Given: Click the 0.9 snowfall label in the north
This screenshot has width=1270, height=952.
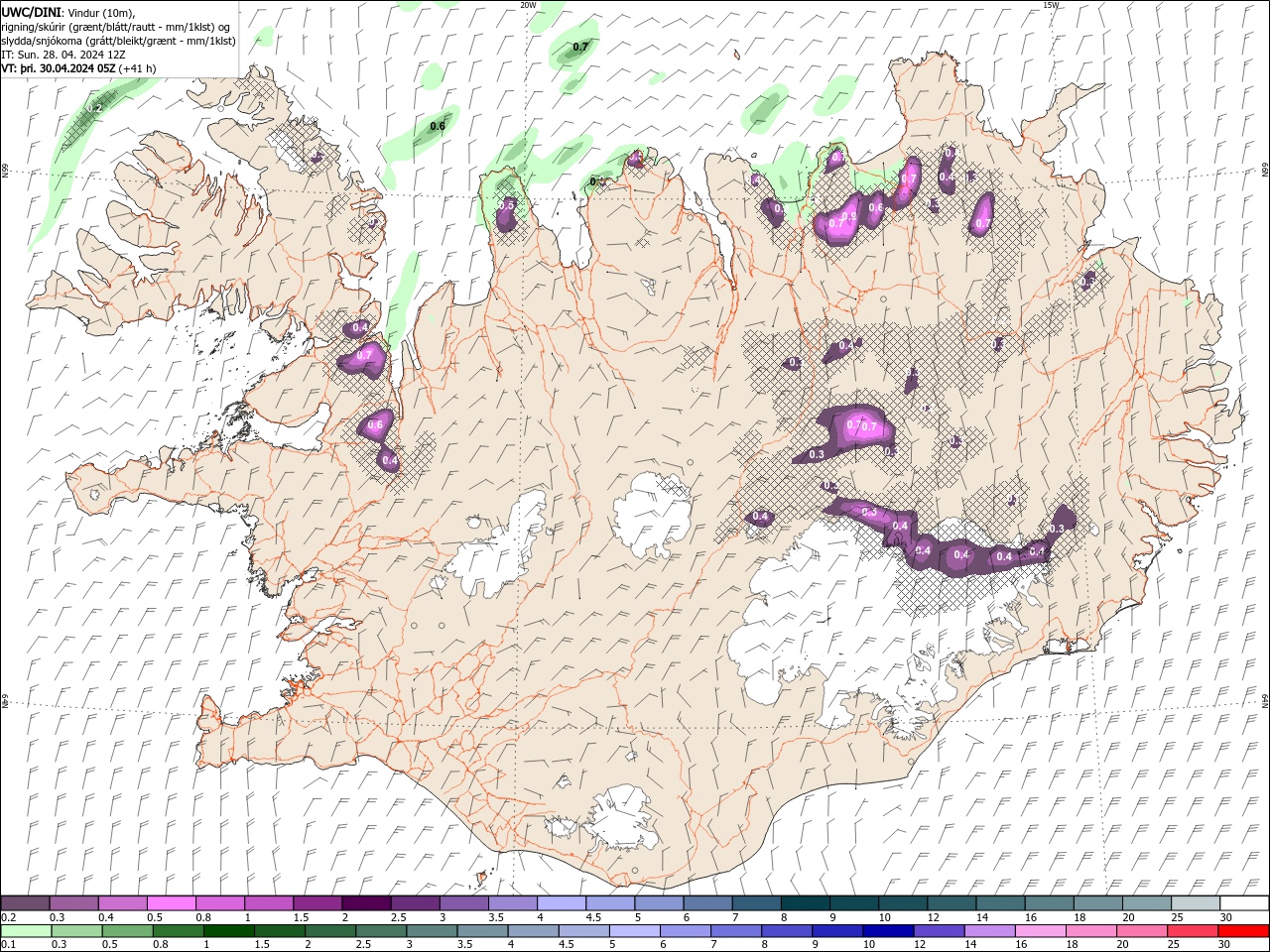Looking at the screenshot, I should (x=848, y=216).
